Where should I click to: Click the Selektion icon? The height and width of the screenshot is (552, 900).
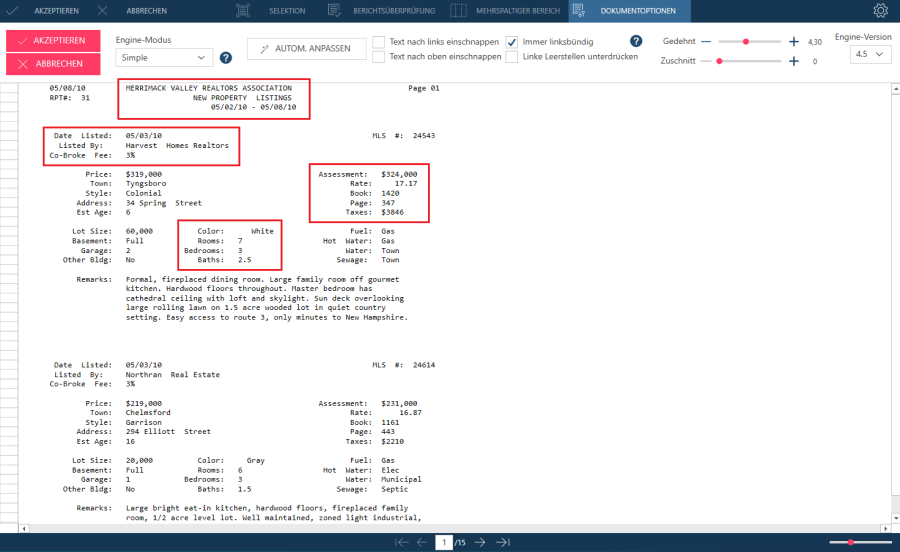tap(243, 10)
